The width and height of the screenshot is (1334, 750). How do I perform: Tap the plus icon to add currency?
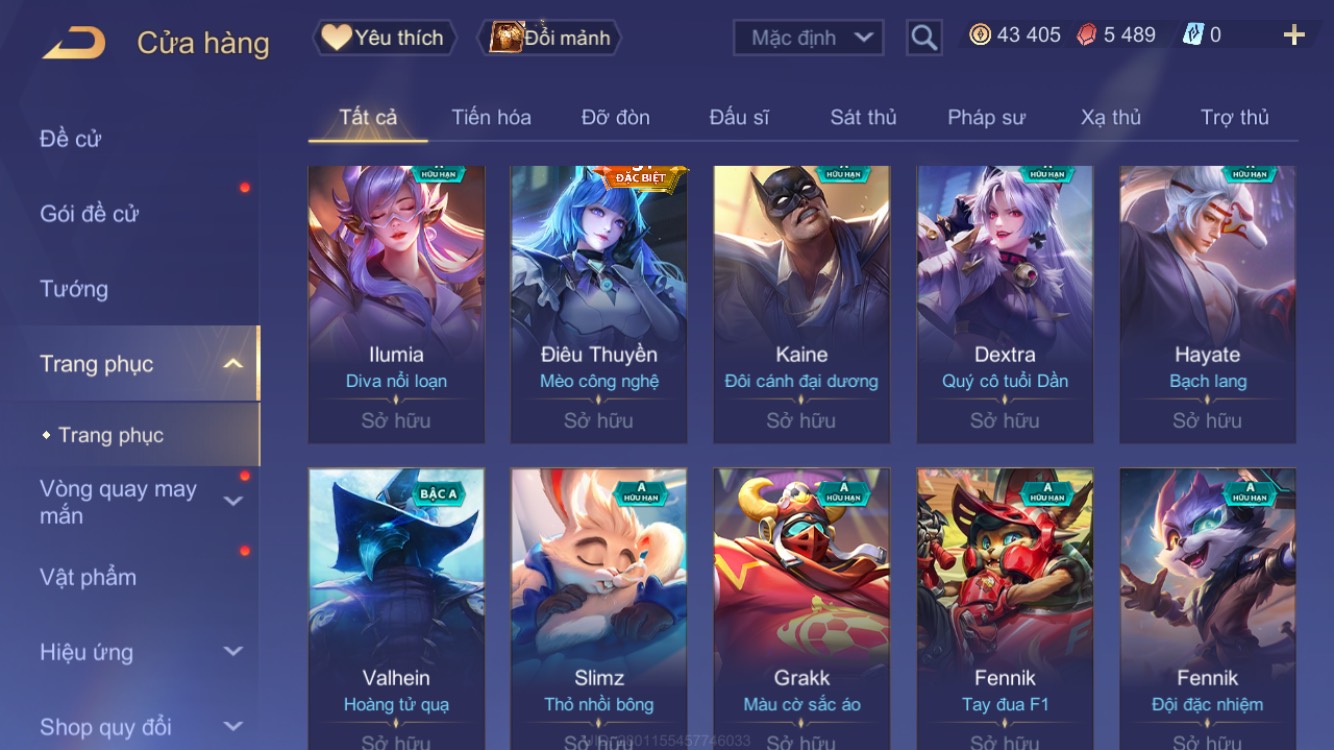(x=1294, y=36)
